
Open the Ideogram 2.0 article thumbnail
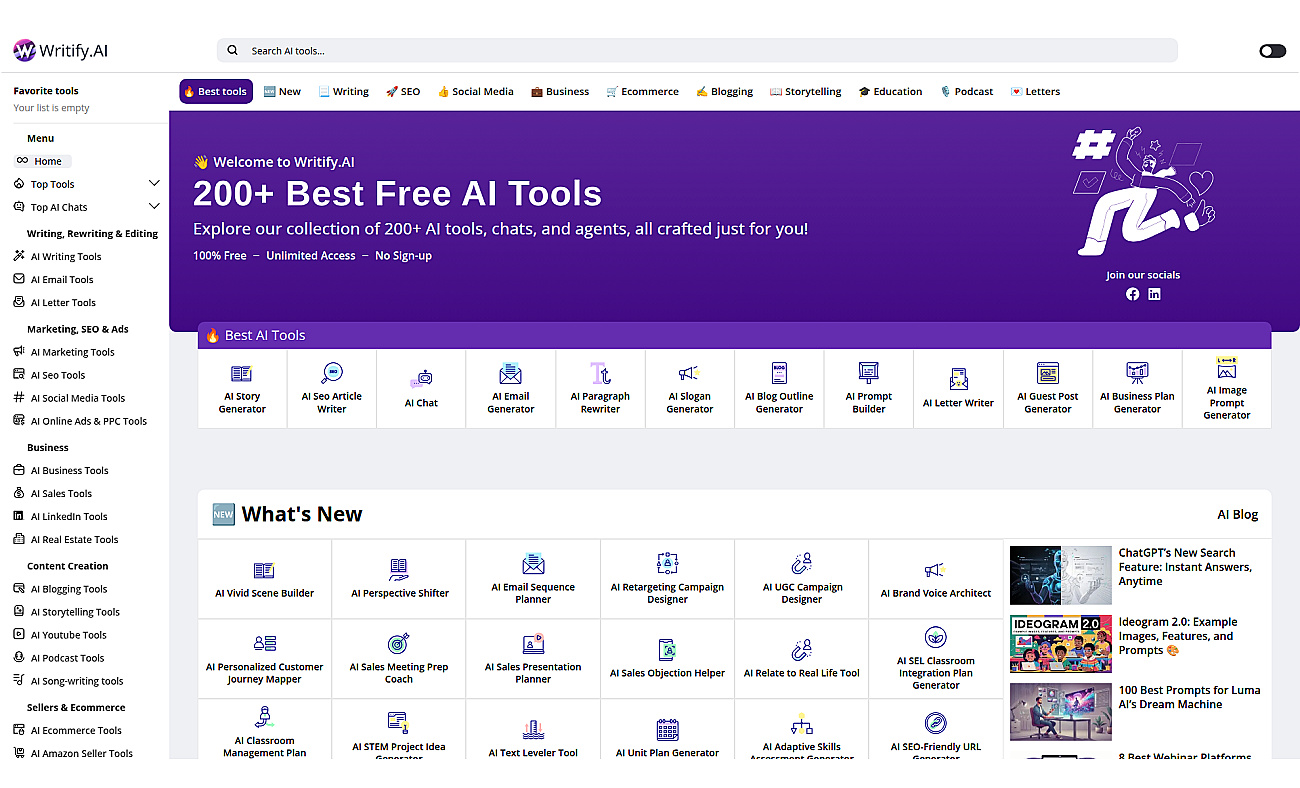[x=1060, y=643]
